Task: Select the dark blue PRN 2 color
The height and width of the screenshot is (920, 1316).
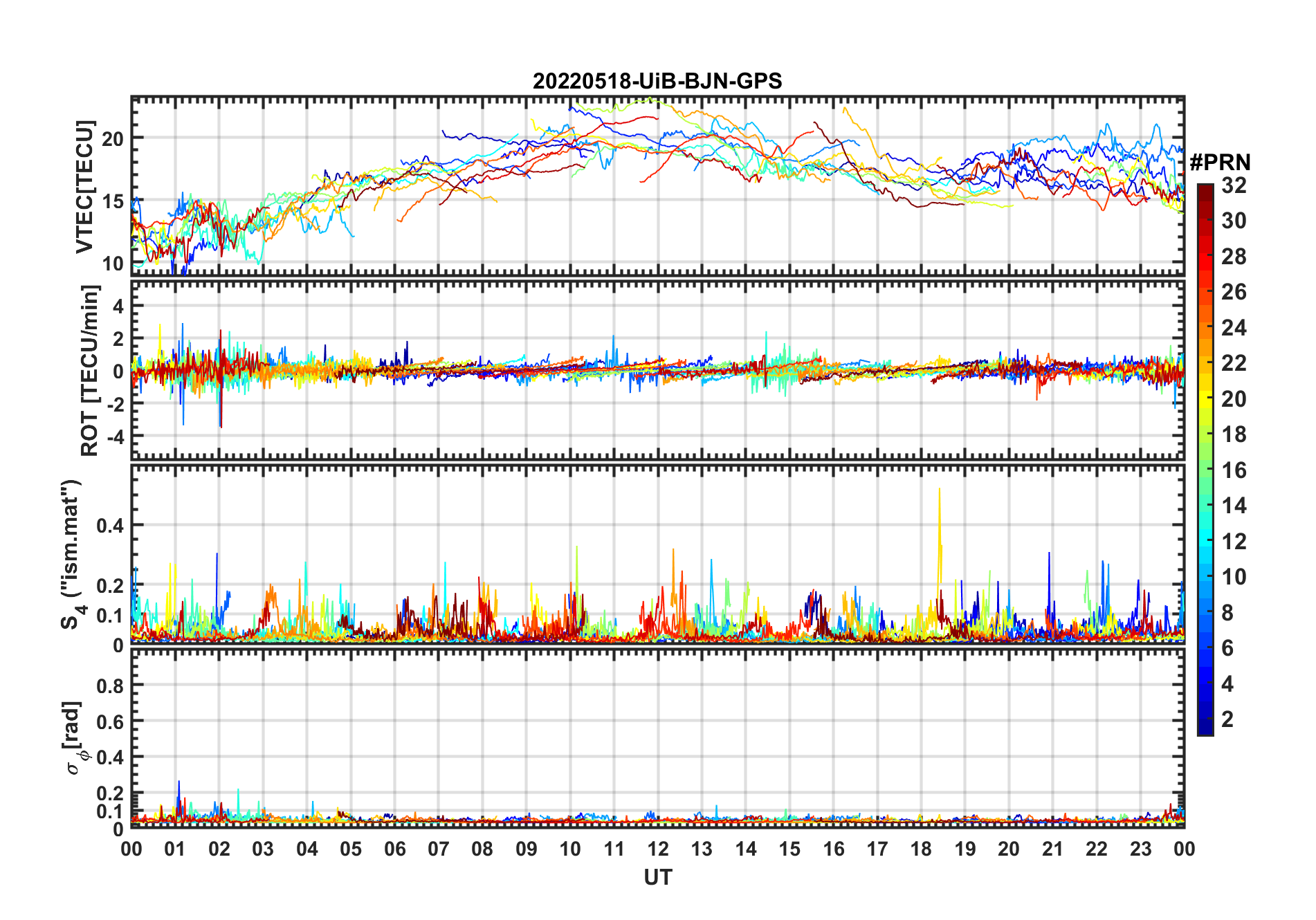Action: [x=1205, y=719]
